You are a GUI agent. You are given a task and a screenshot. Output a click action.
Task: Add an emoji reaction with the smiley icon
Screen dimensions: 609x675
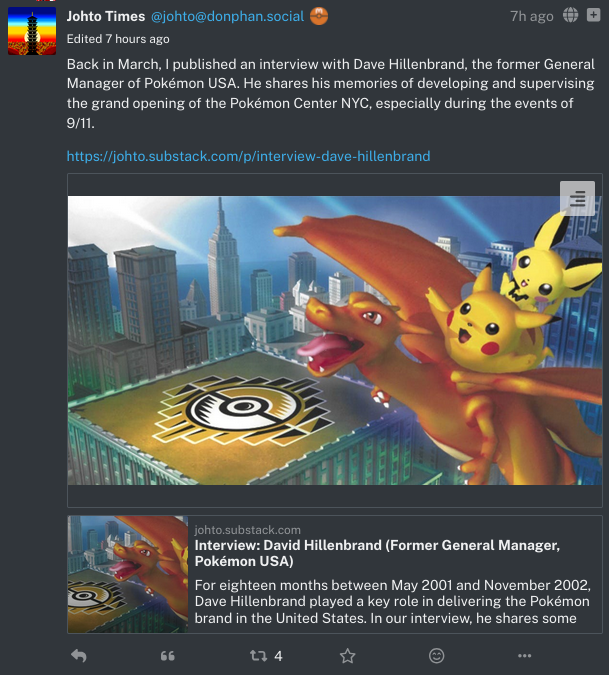click(436, 656)
